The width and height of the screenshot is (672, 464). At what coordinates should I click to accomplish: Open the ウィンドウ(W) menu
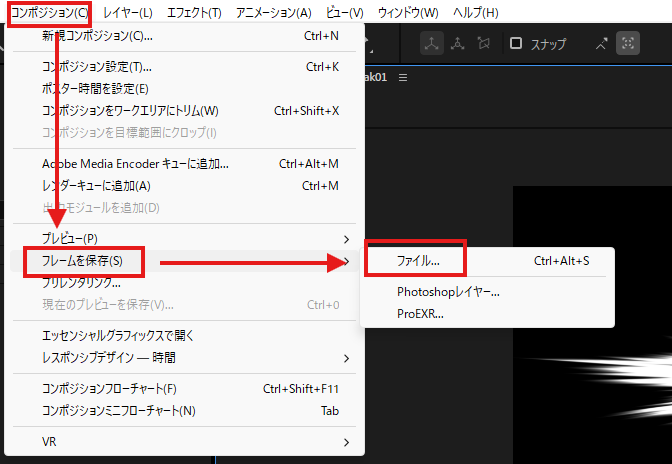point(408,13)
